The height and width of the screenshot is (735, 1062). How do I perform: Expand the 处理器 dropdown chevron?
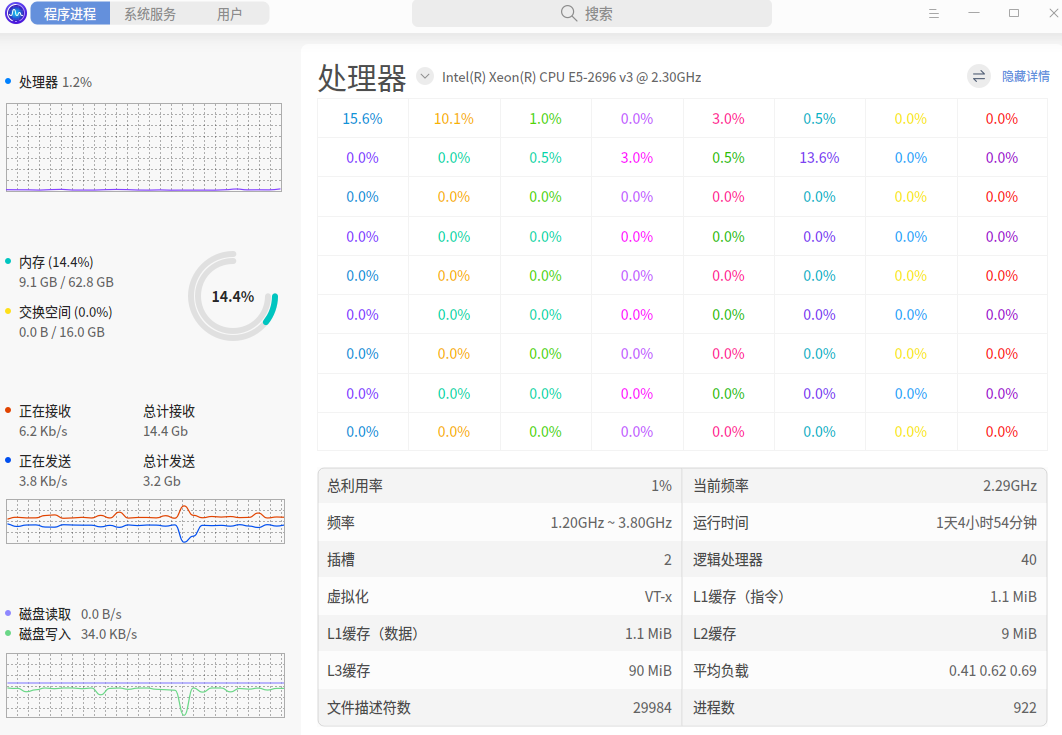425,76
